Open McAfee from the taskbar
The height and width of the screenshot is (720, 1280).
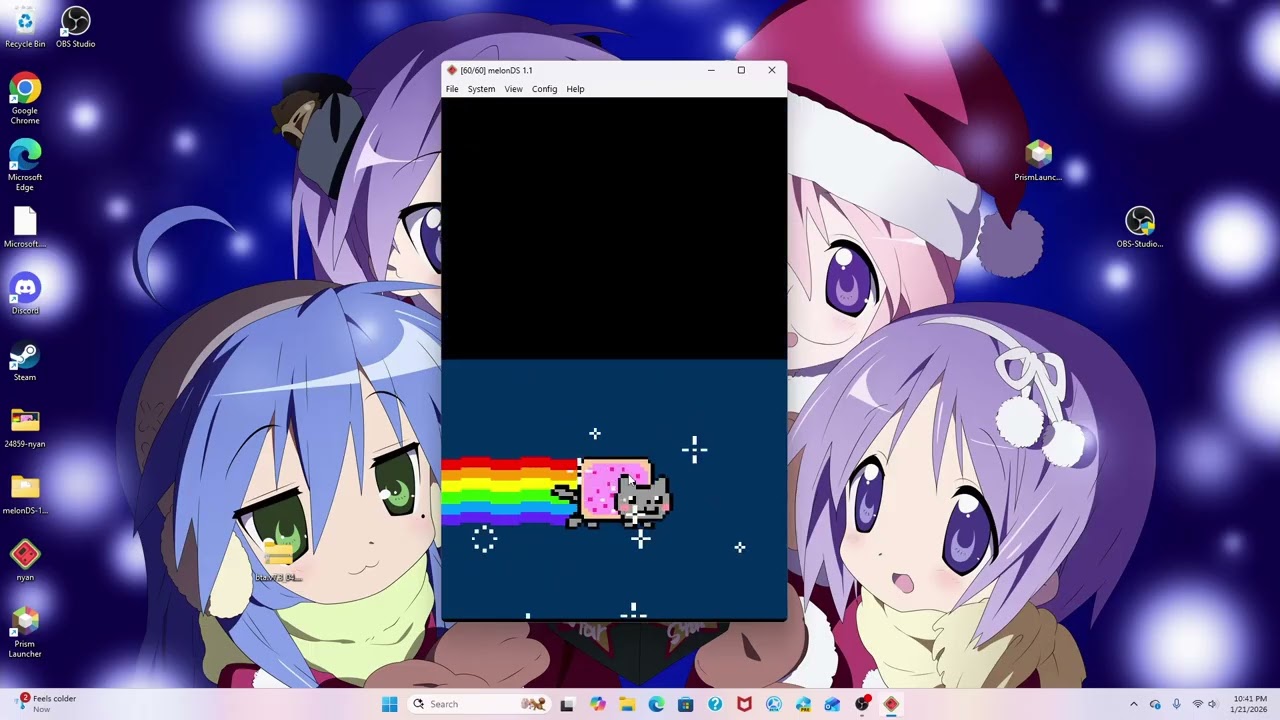[744, 704]
